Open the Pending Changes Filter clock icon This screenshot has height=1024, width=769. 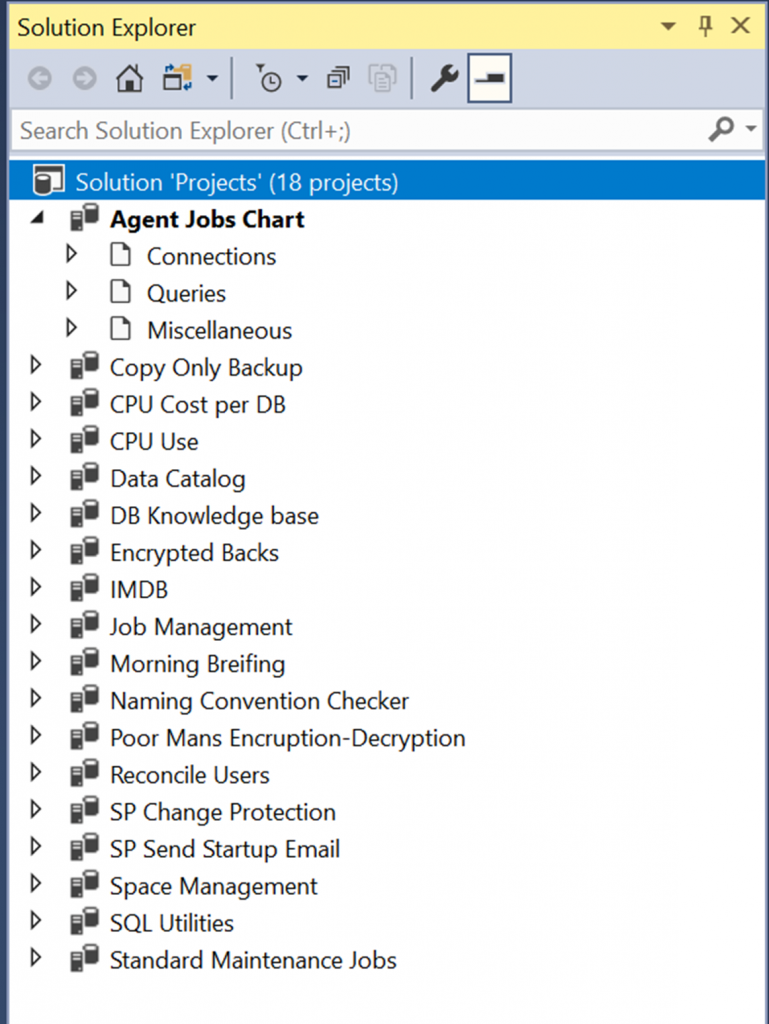269,79
